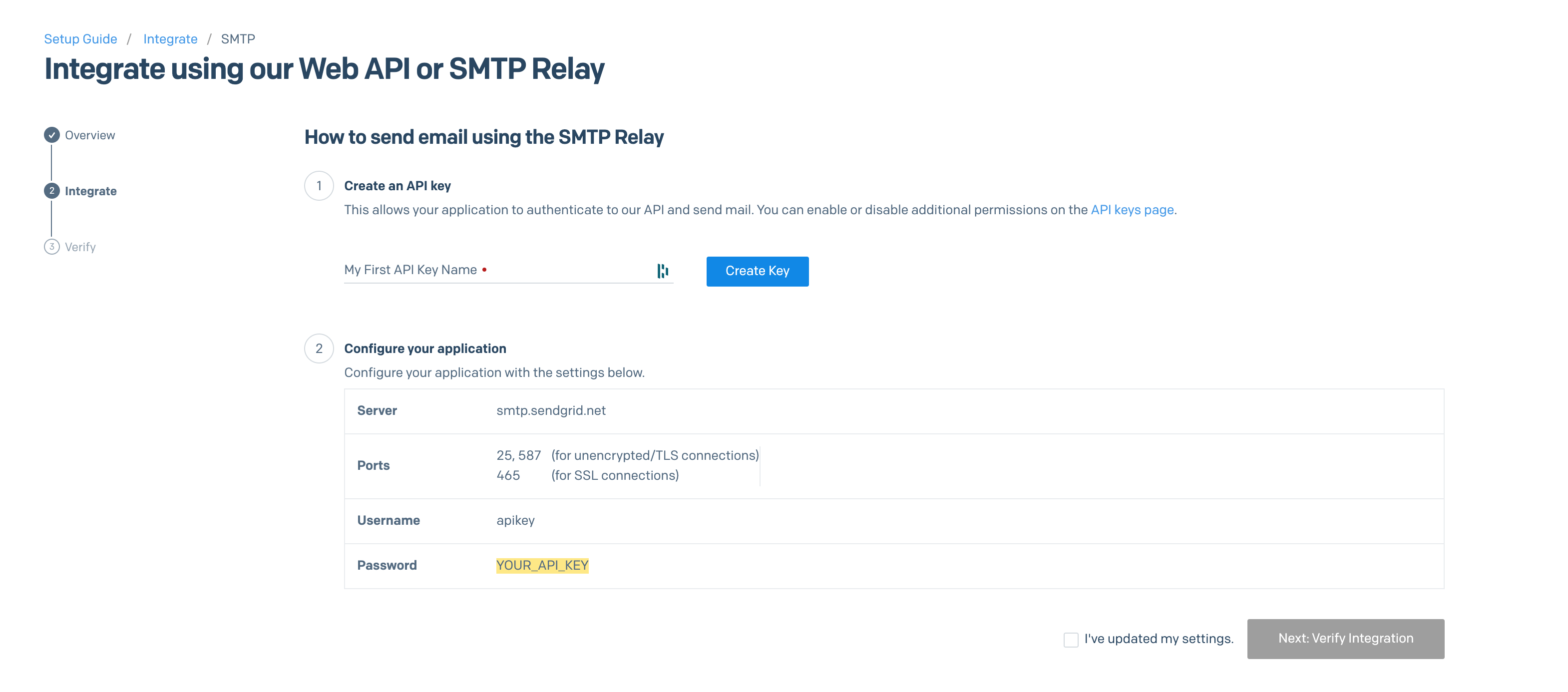Image resolution: width=1568 pixels, height=692 pixels.
Task: Select the apikey username value
Action: [x=515, y=521]
